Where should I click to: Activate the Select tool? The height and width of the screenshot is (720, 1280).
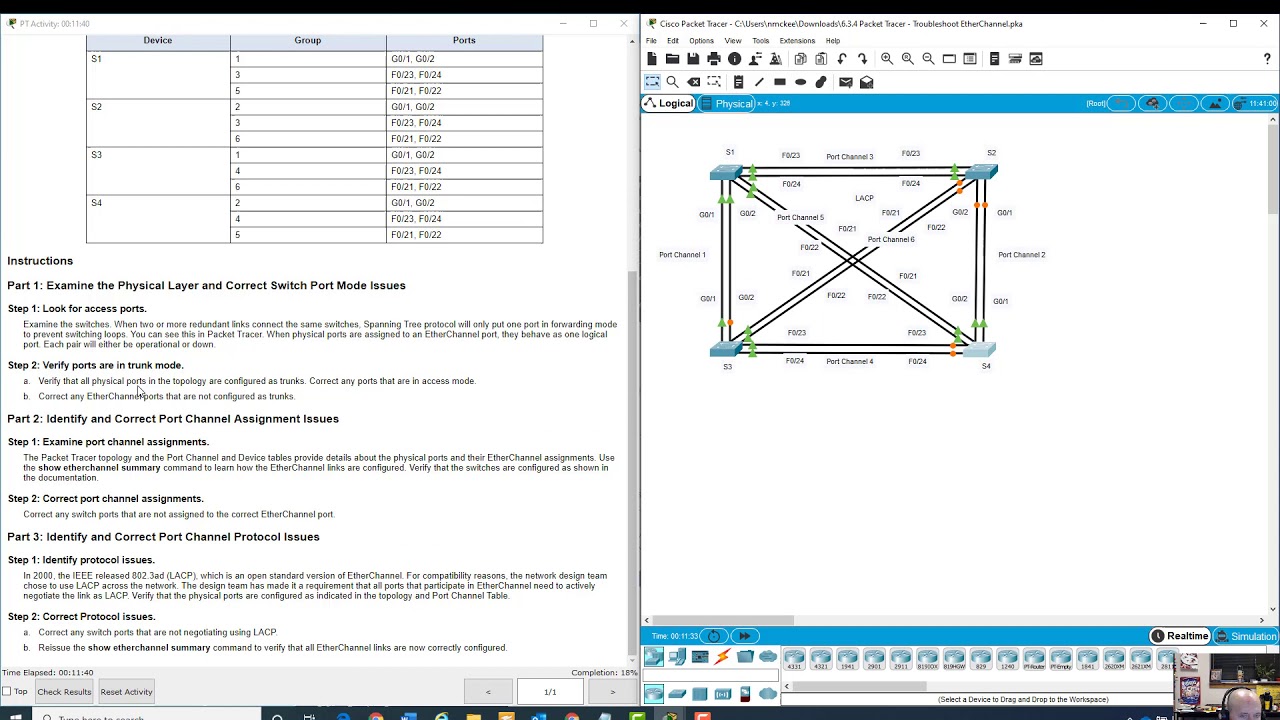pos(652,82)
